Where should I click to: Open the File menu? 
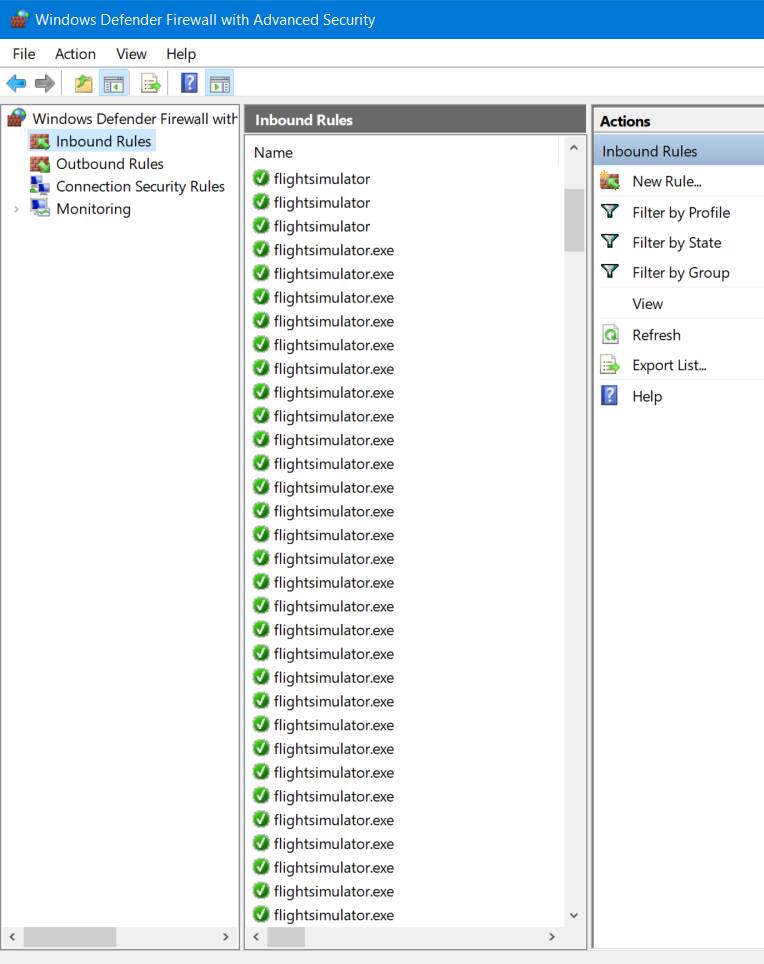pyautogui.click(x=24, y=54)
